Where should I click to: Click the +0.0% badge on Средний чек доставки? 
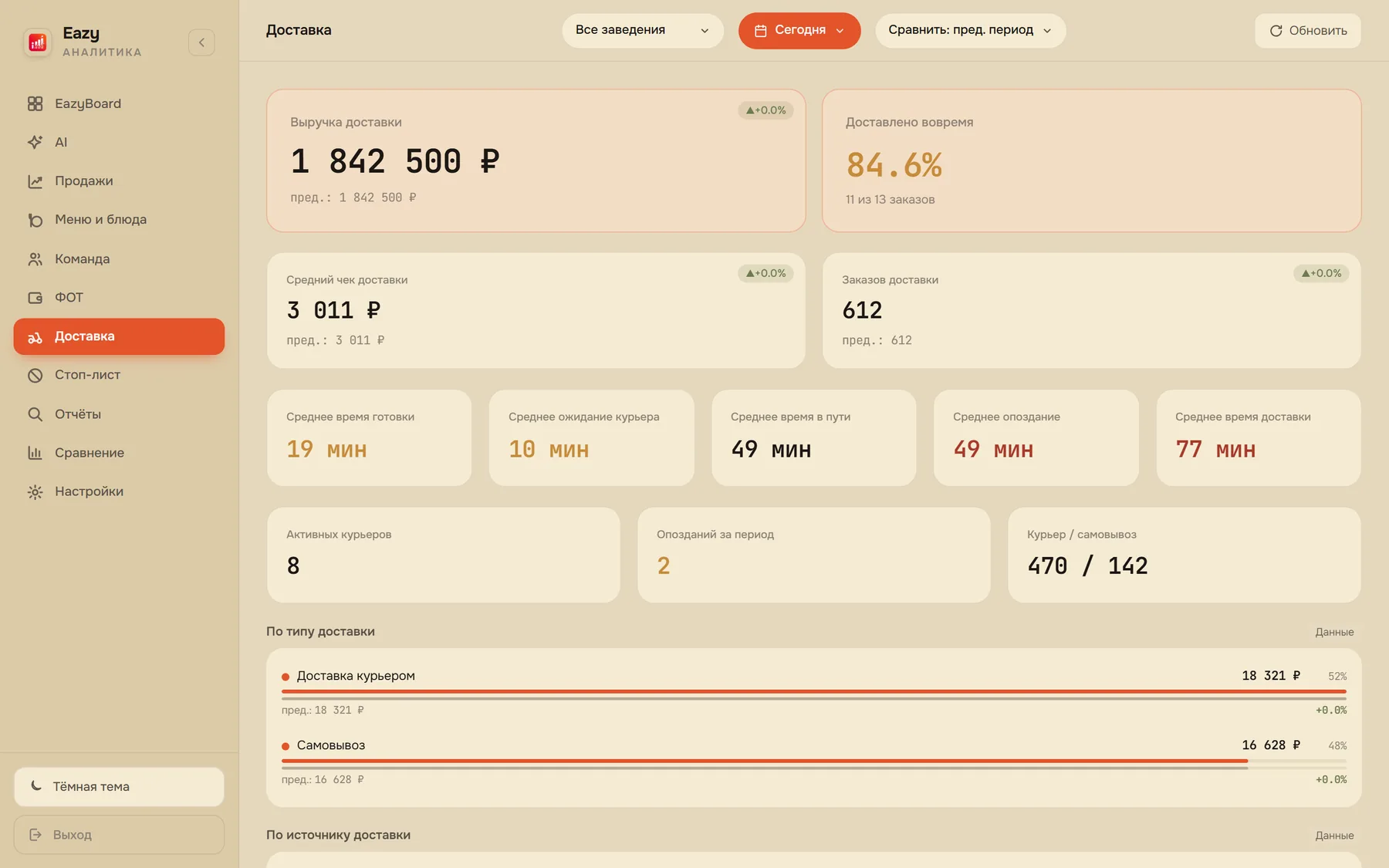point(765,273)
